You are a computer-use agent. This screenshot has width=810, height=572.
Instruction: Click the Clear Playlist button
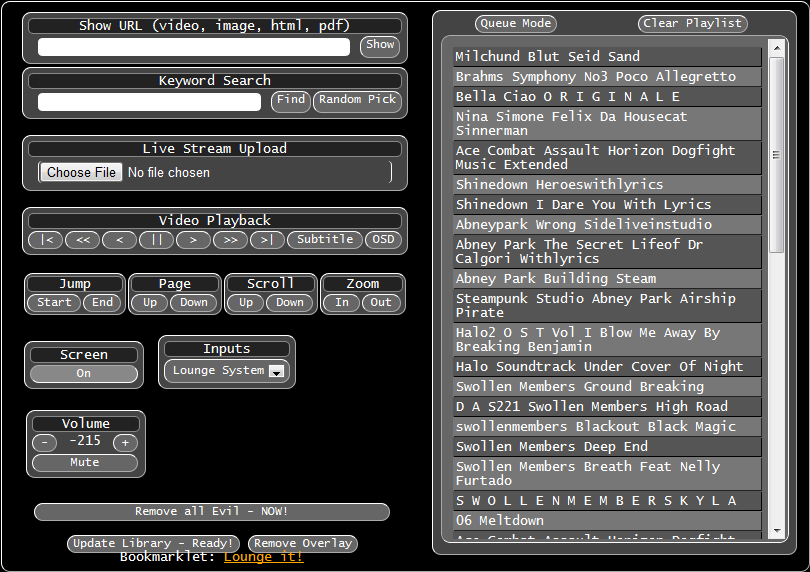click(x=693, y=24)
